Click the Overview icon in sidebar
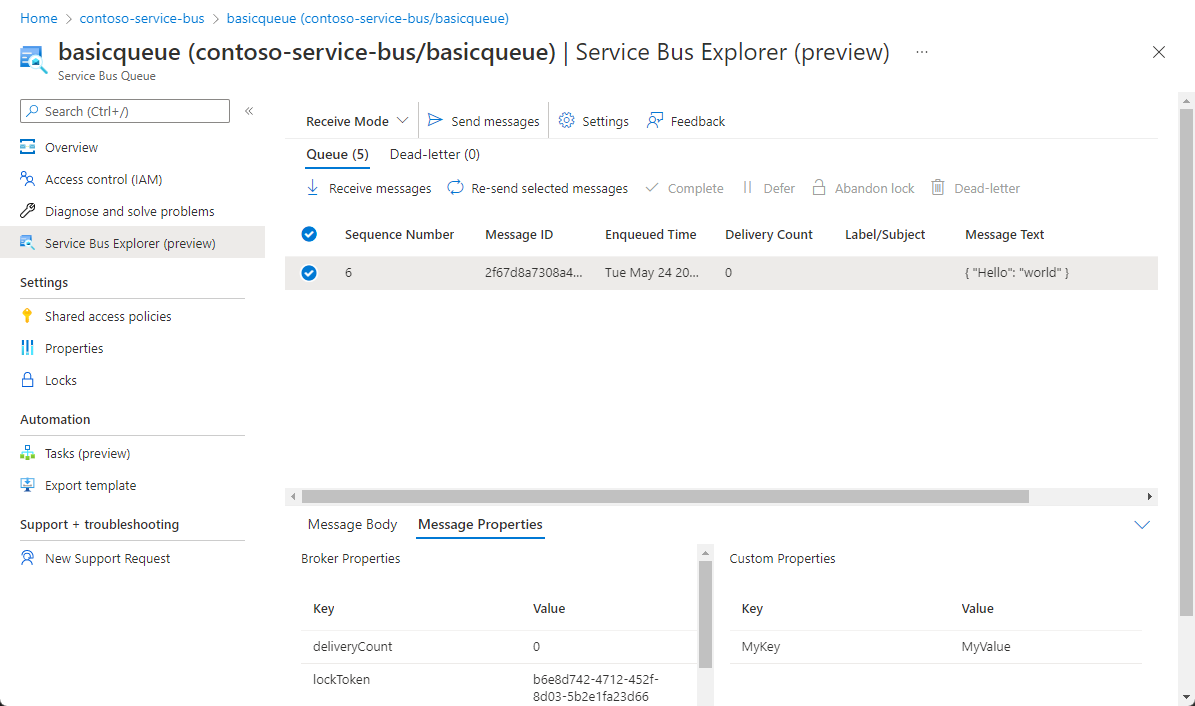Image resolution: width=1195 pixels, height=706 pixels. pyautogui.click(x=27, y=146)
